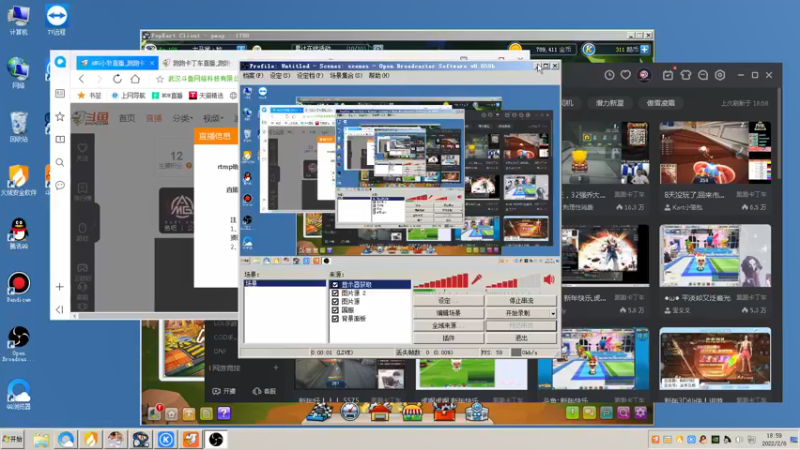Toggle 显示器获取 source checkbox
Screen dimensions: 800x450
click(x=335, y=284)
